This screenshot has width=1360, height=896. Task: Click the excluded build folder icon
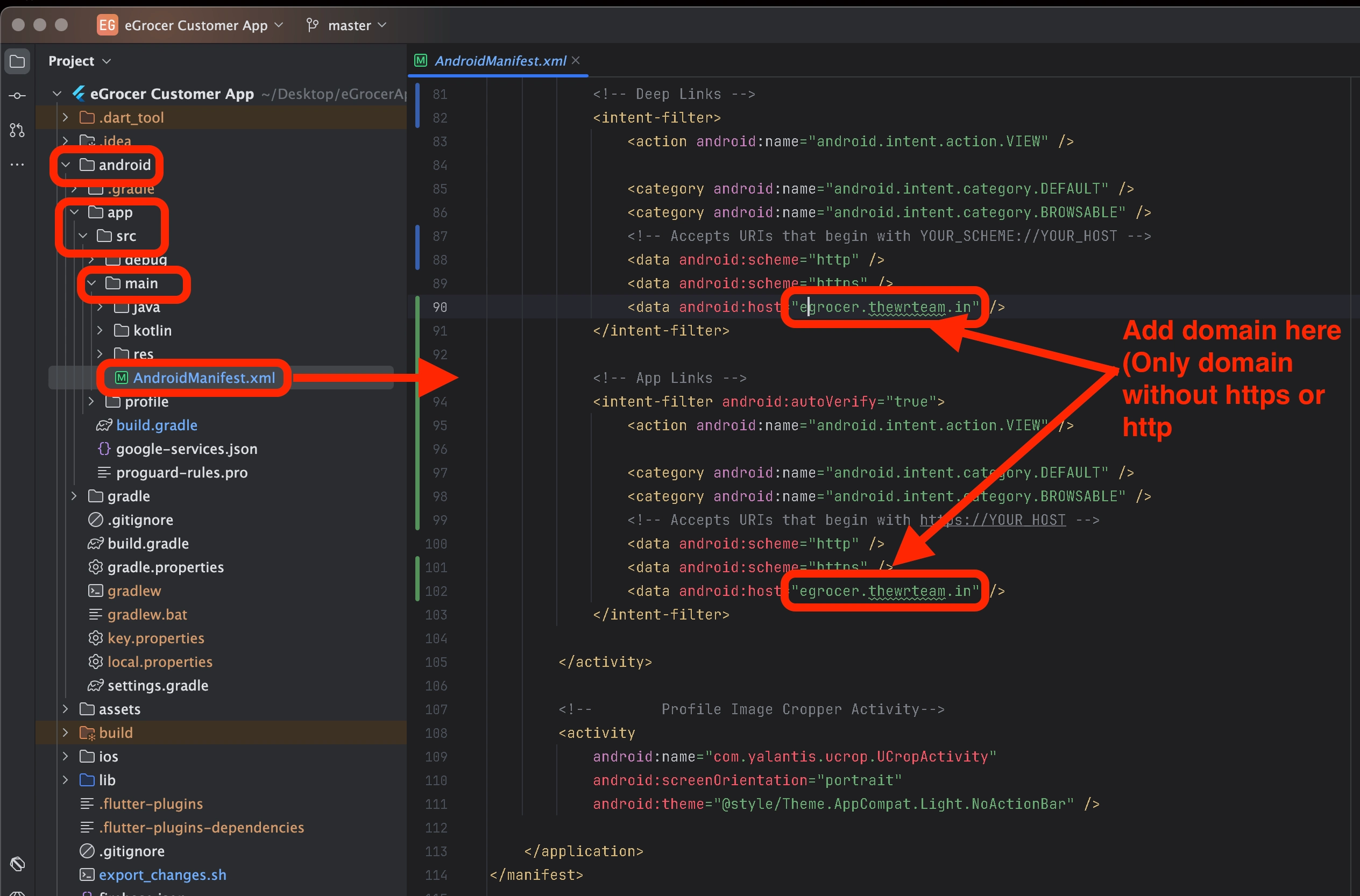(87, 733)
